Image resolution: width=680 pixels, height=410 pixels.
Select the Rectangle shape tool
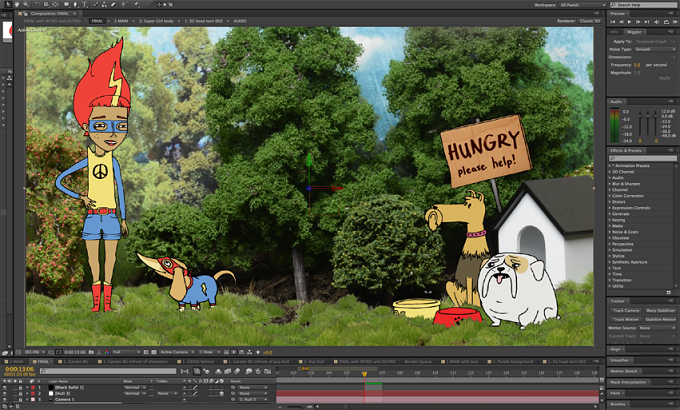66,4
